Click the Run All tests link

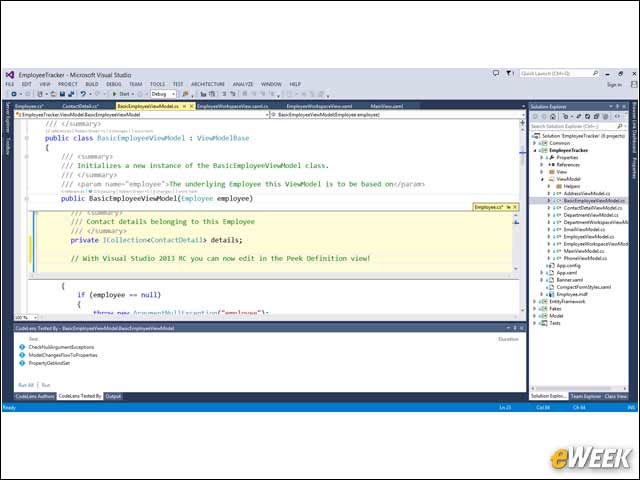pyautogui.click(x=26, y=385)
